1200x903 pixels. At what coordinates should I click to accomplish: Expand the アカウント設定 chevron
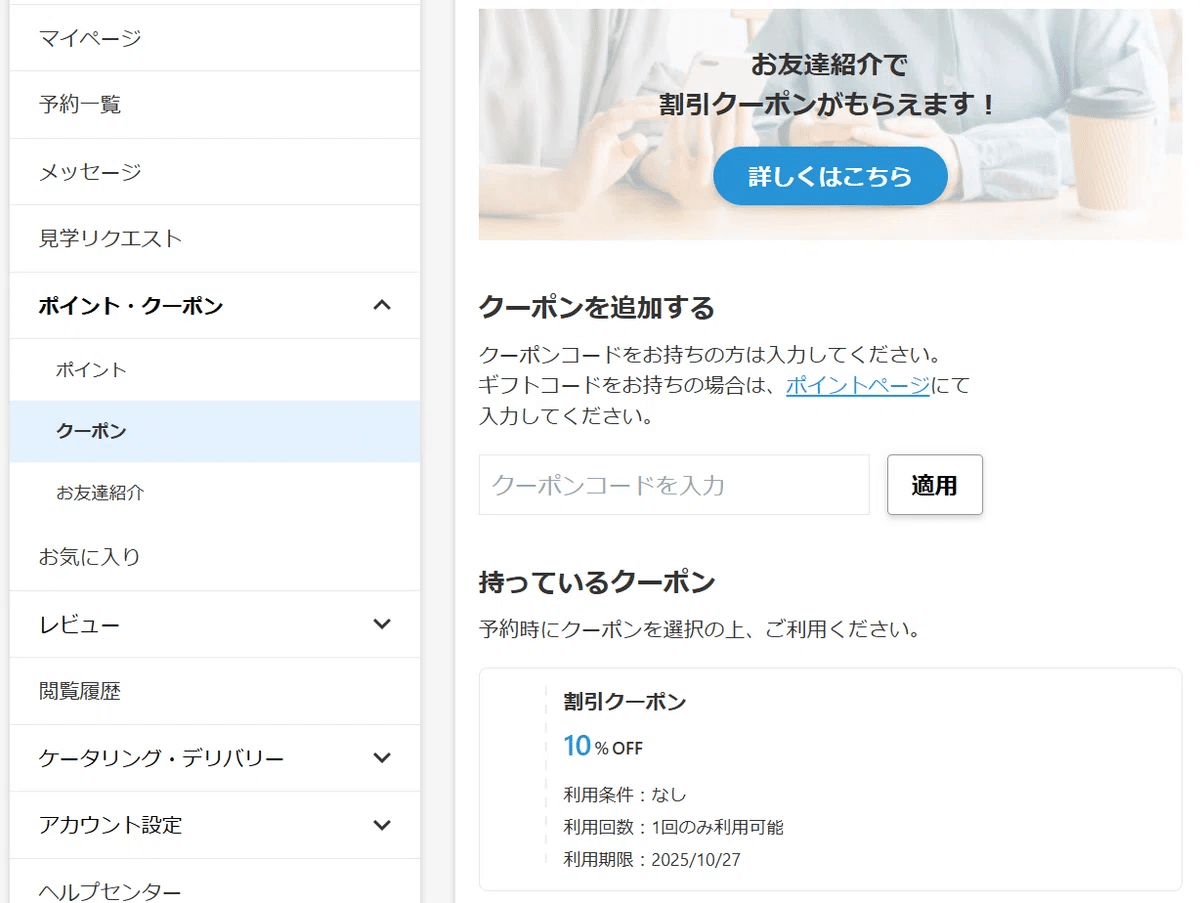coord(381,825)
